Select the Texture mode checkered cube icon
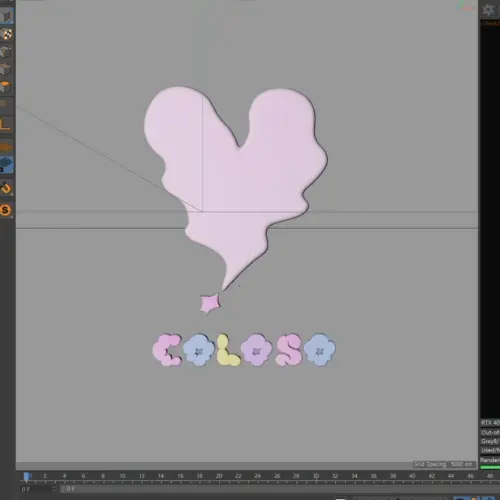Viewport: 500px width, 500px height. [6, 34]
